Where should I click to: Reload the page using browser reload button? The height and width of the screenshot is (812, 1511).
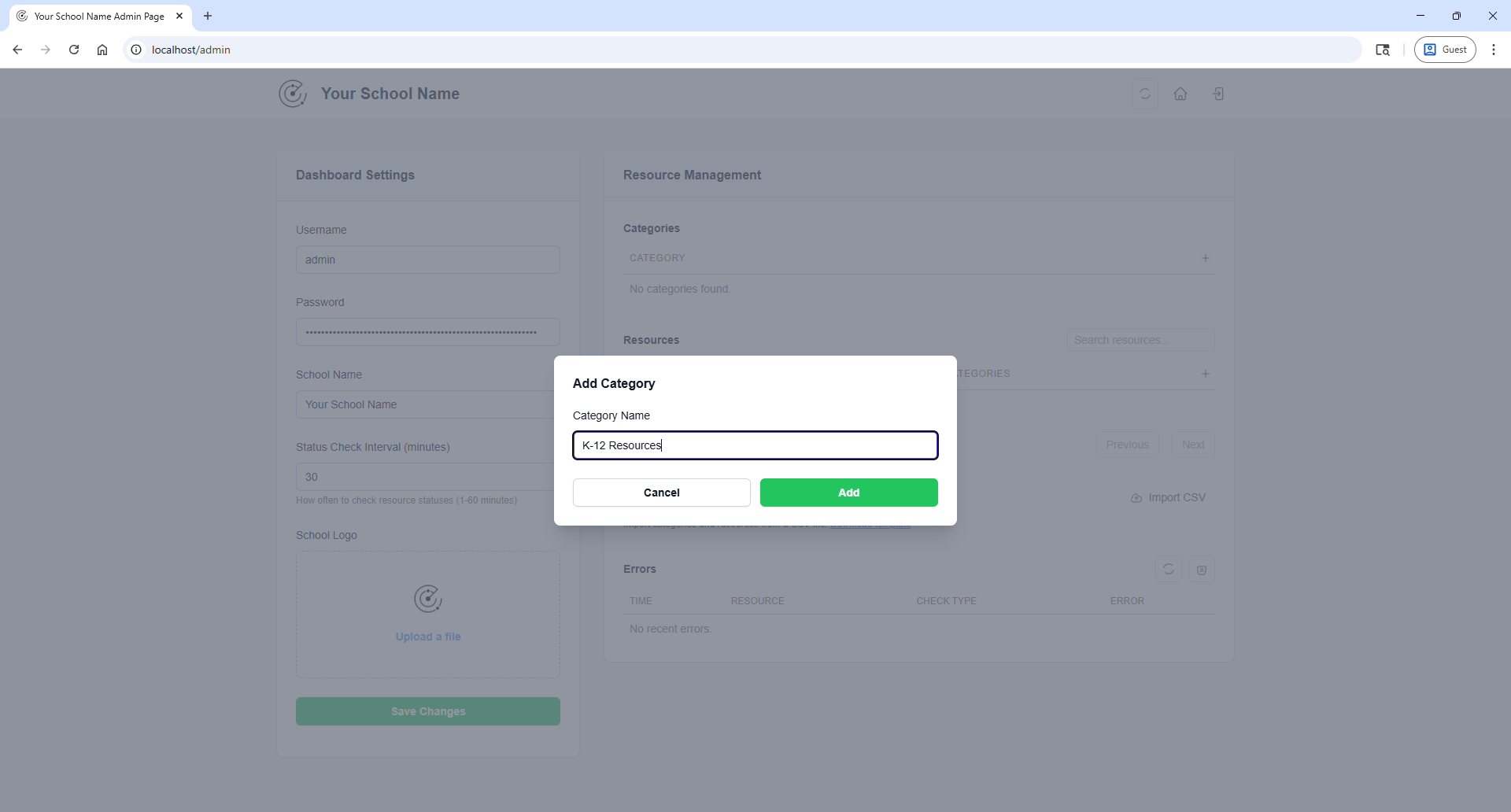(74, 50)
